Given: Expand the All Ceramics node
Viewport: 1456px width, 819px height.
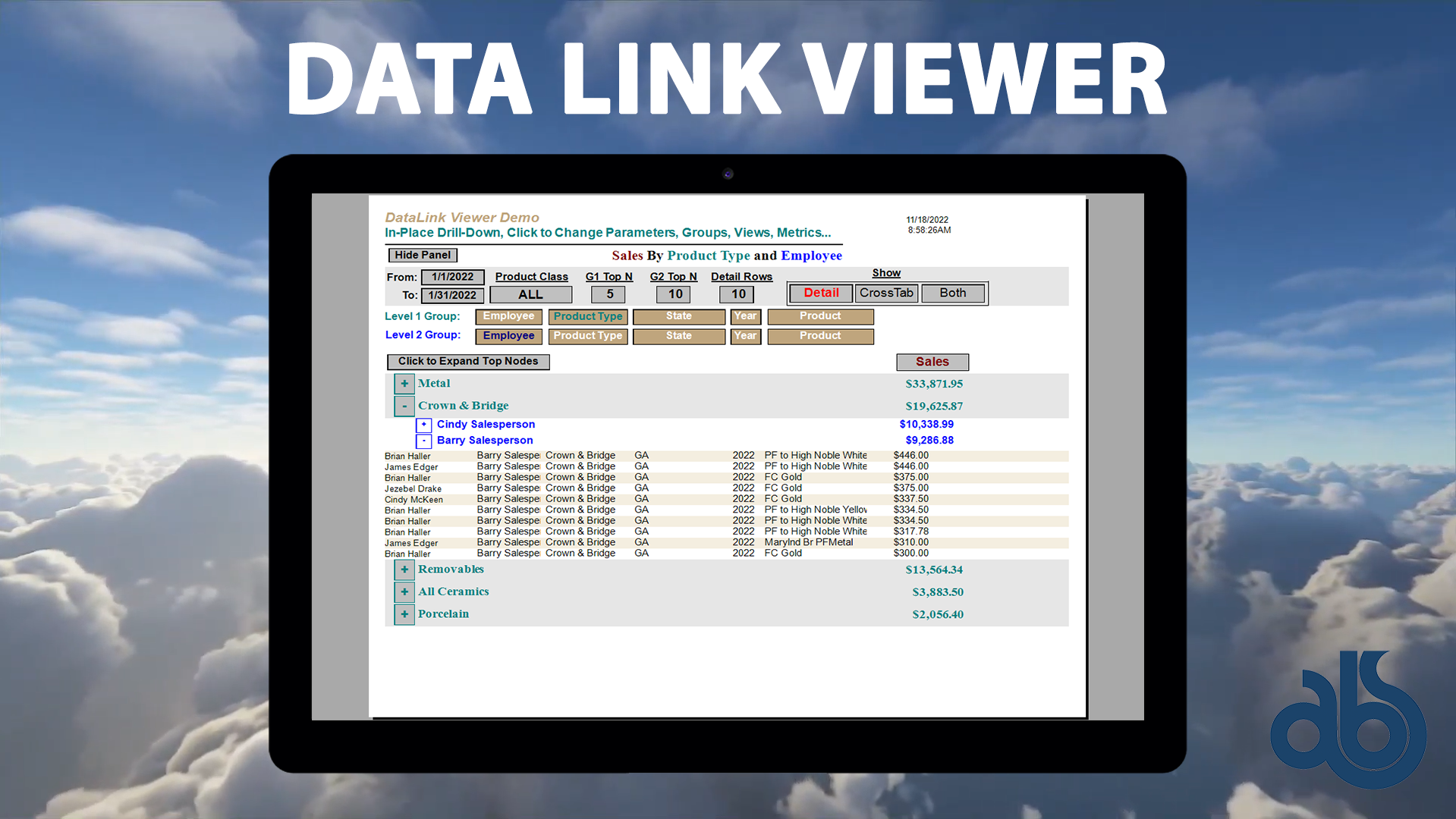Looking at the screenshot, I should point(404,592).
